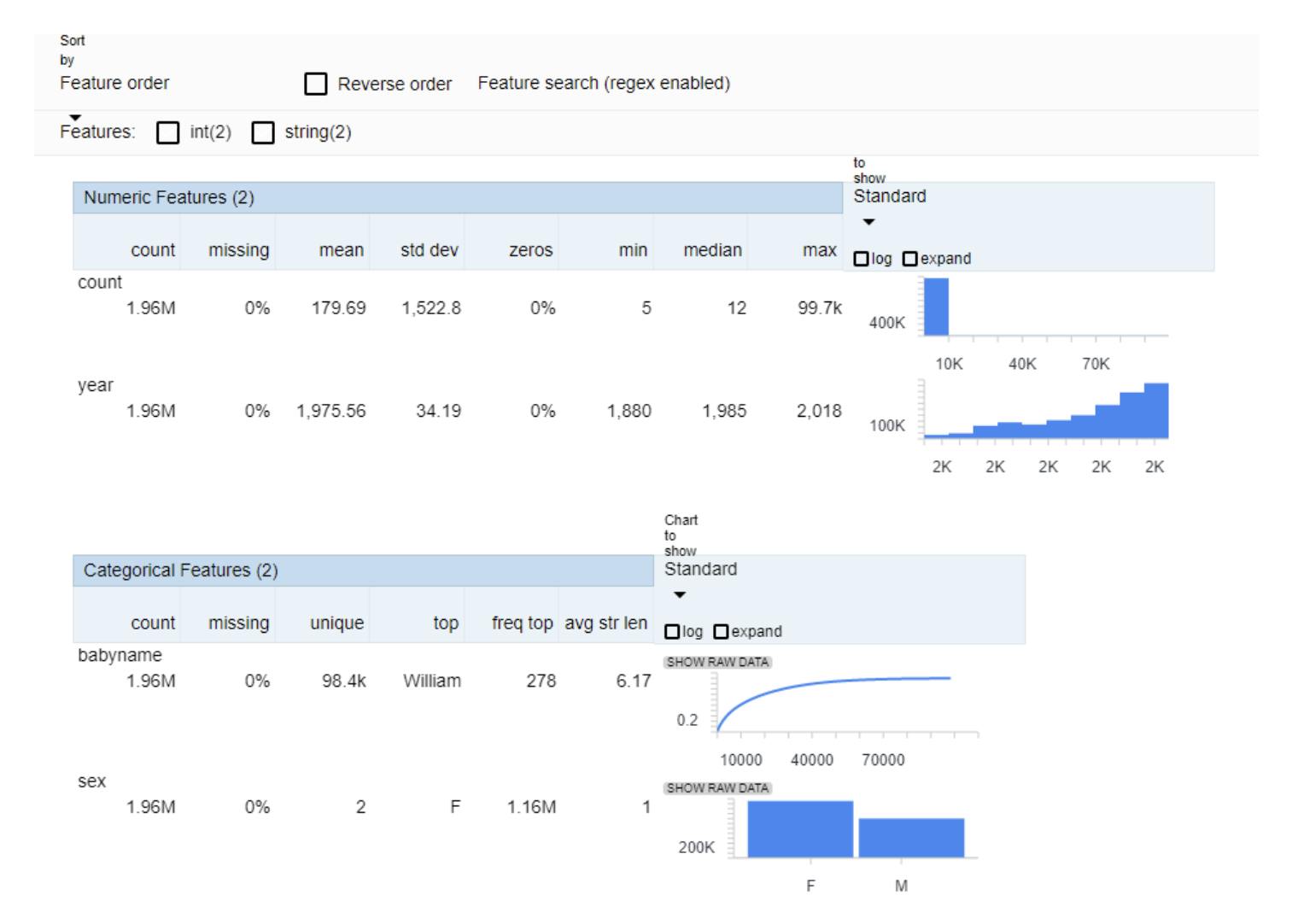The image size is (1298, 924).
Task: Click SHOW RAW DATA for babyname
Action: (x=717, y=663)
